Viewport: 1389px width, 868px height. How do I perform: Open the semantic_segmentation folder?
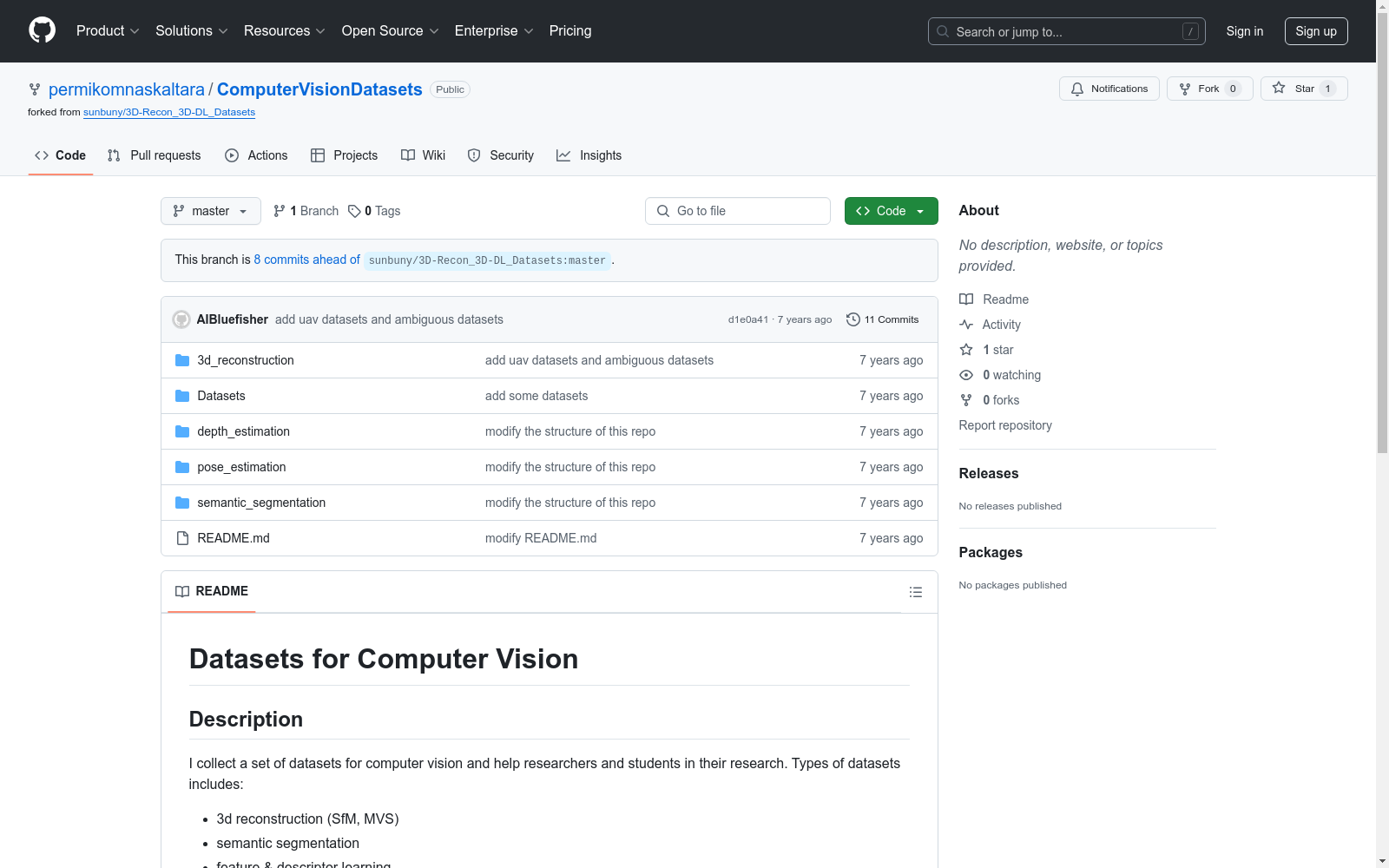261,503
